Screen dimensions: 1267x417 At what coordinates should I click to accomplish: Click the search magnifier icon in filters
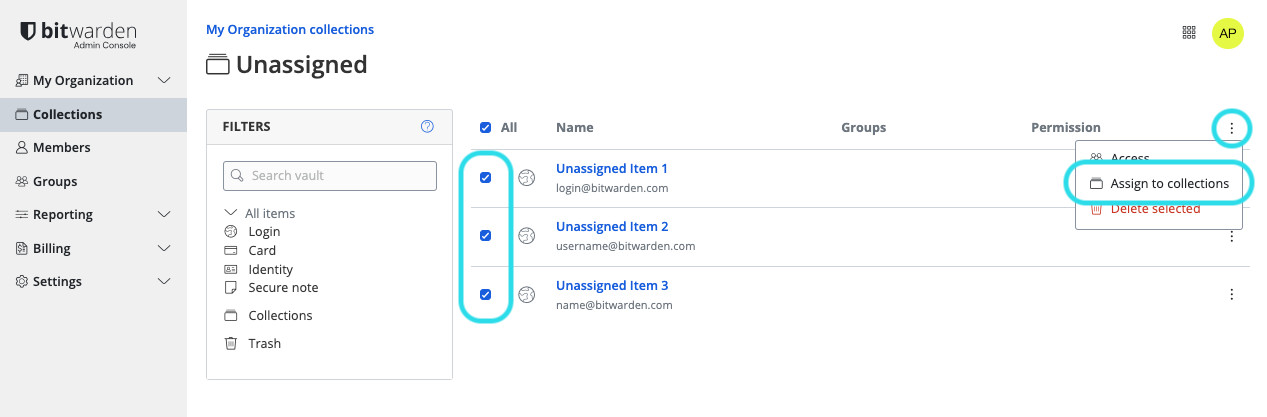tap(238, 176)
